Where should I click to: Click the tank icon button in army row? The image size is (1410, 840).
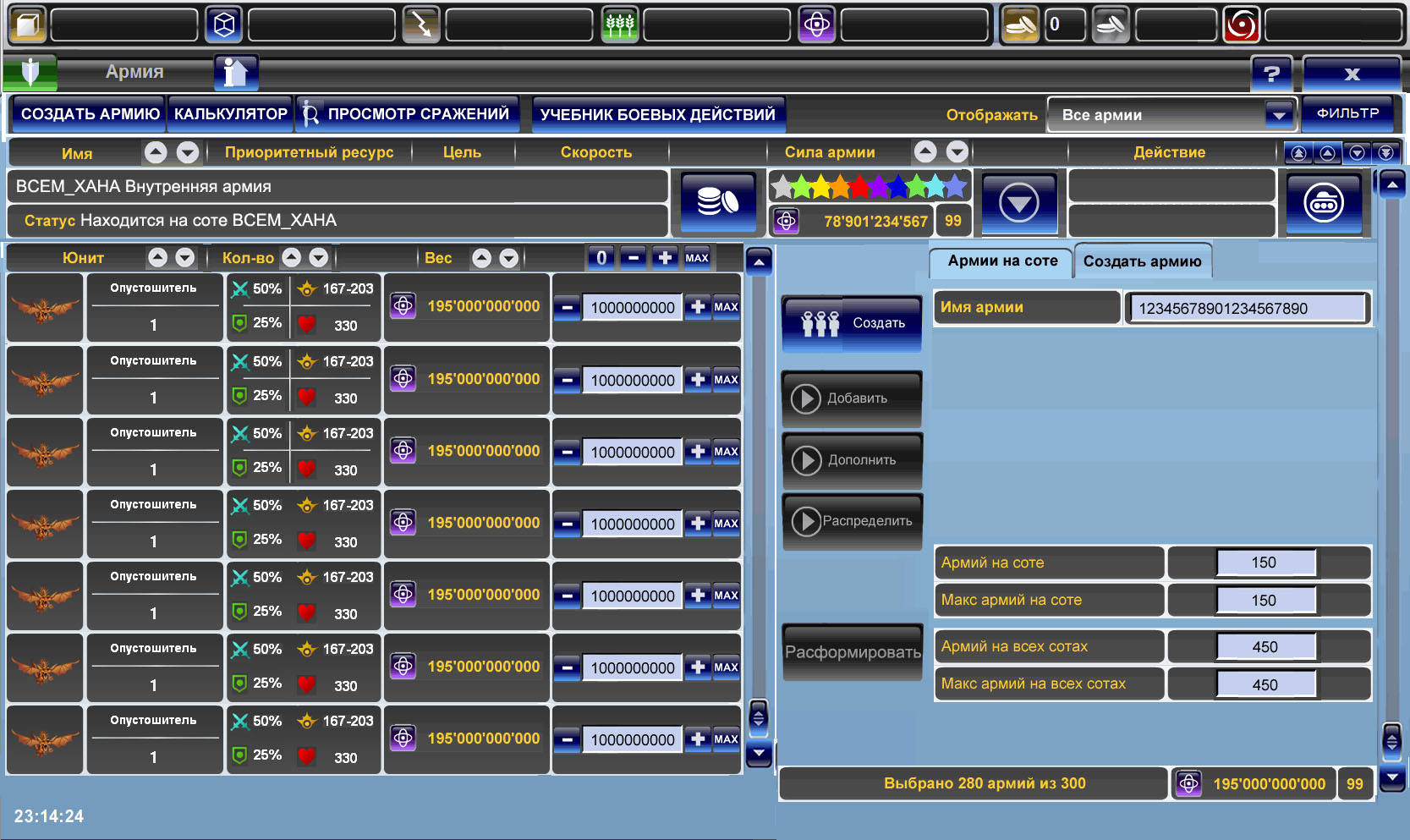(x=1323, y=204)
